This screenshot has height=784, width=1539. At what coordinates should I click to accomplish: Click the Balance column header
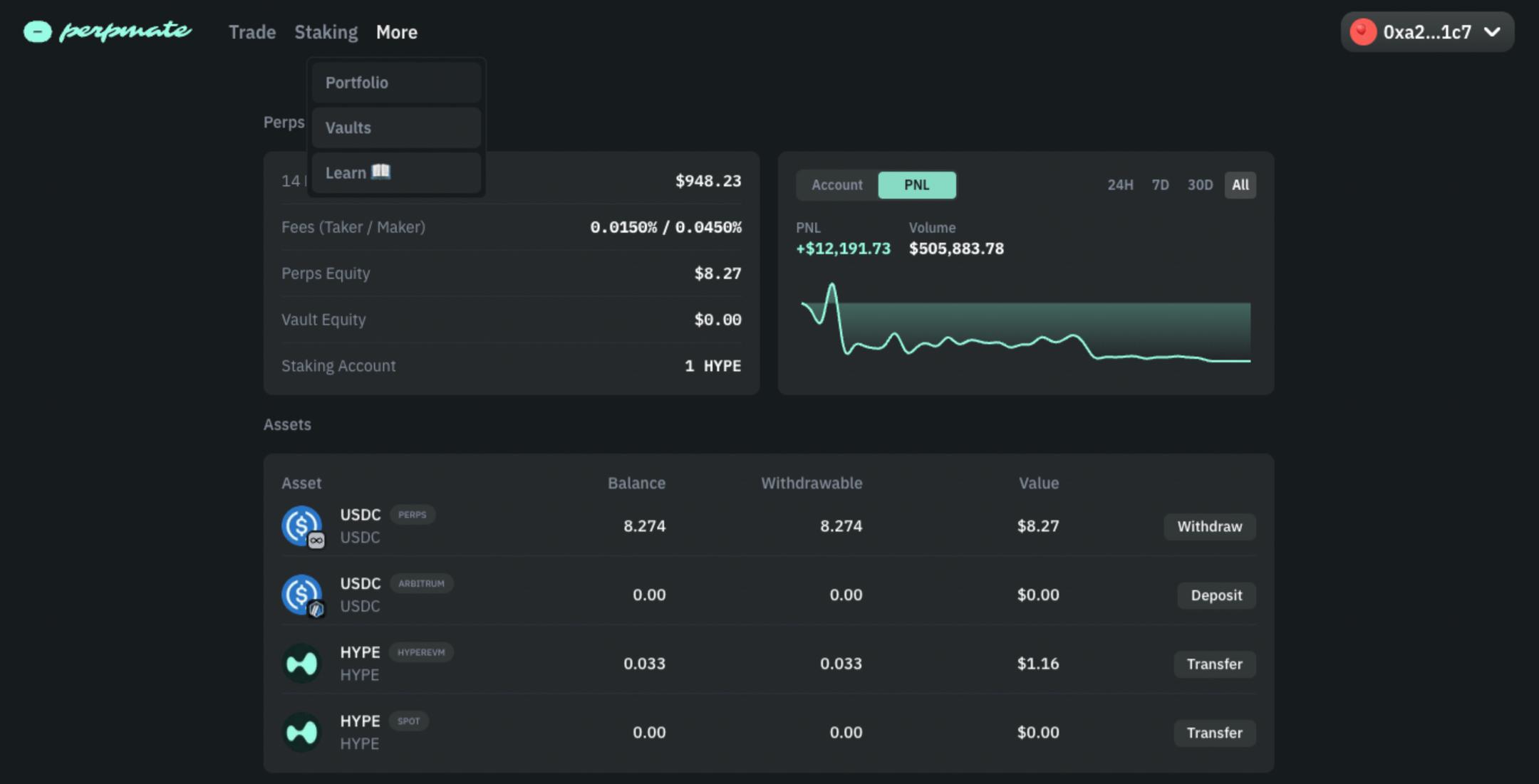pyautogui.click(x=636, y=484)
